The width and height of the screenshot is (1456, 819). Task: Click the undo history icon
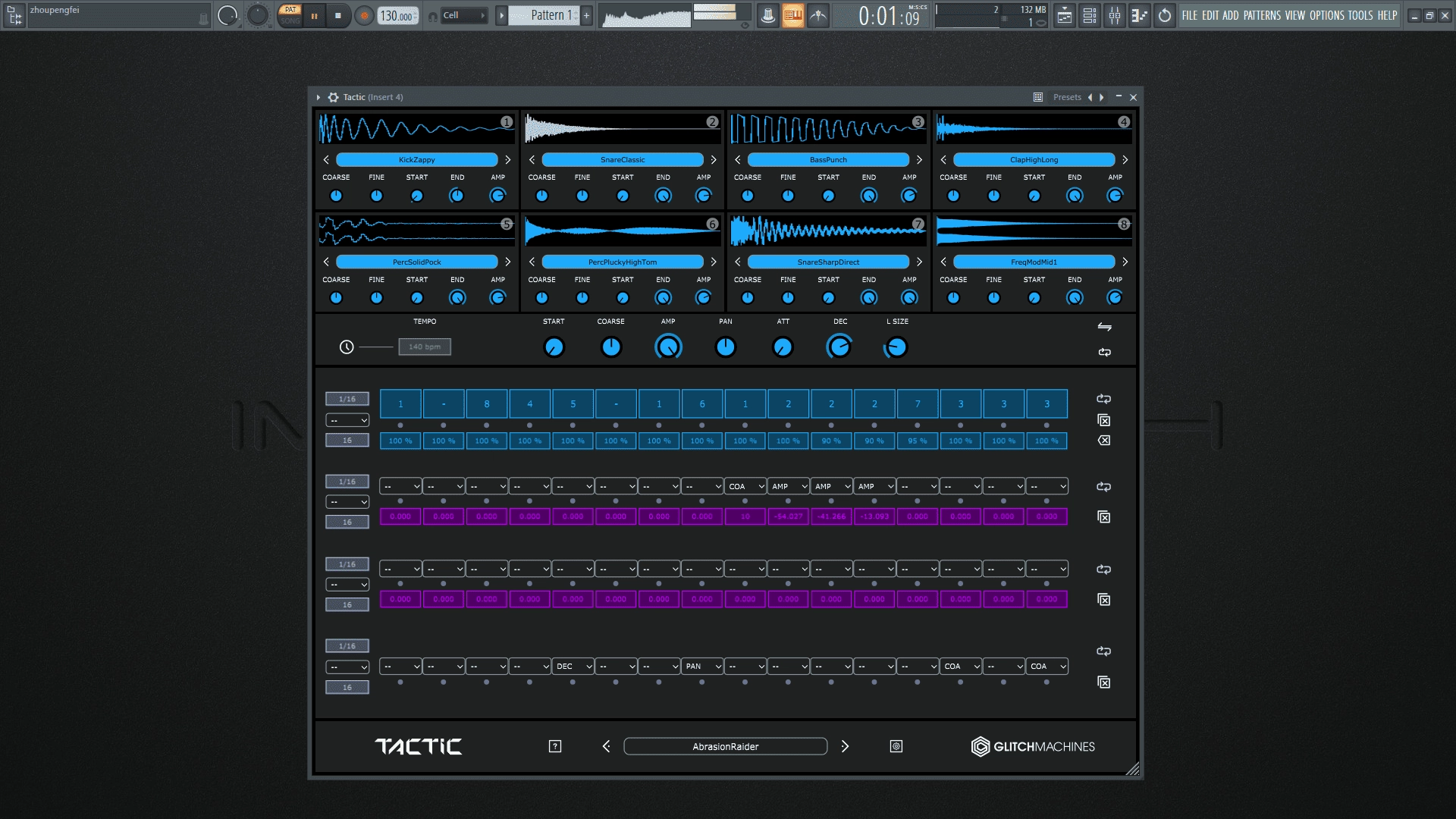tap(1165, 15)
